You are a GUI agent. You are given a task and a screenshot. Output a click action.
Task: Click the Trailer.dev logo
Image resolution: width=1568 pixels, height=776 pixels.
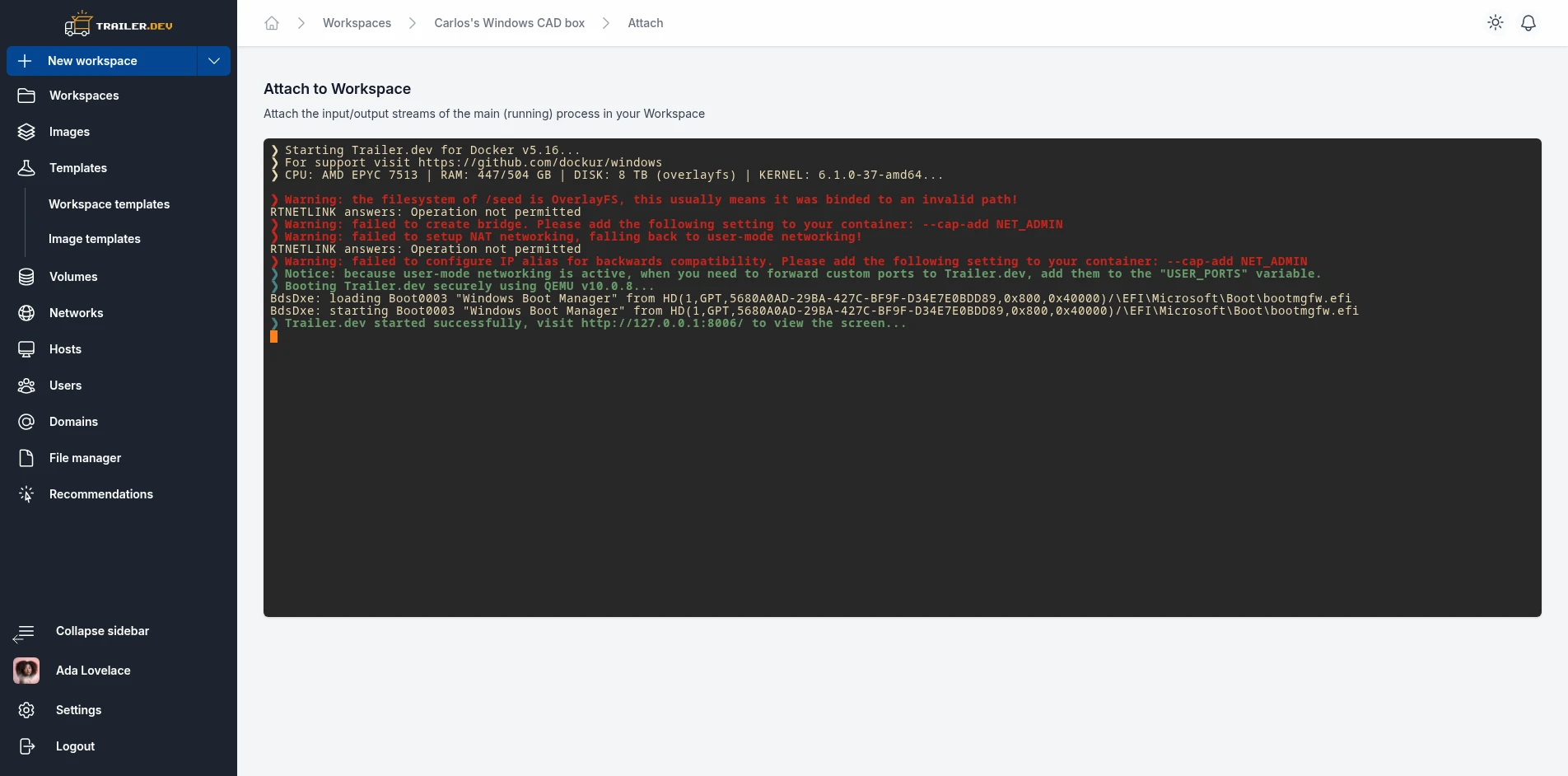pos(119,24)
